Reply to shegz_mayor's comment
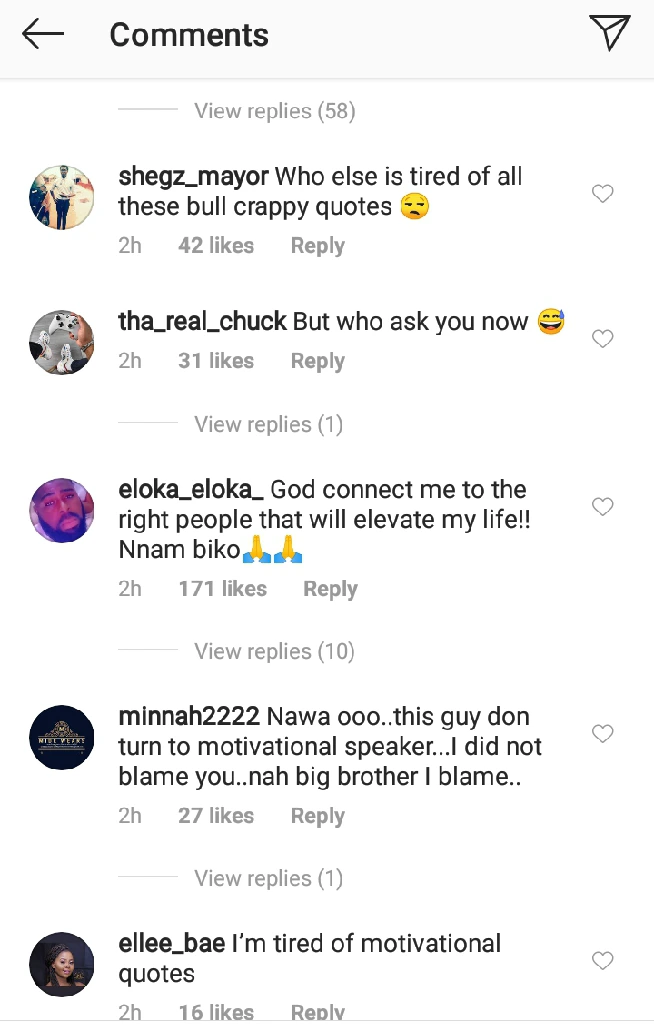This screenshot has height=1026, width=654. [317, 246]
